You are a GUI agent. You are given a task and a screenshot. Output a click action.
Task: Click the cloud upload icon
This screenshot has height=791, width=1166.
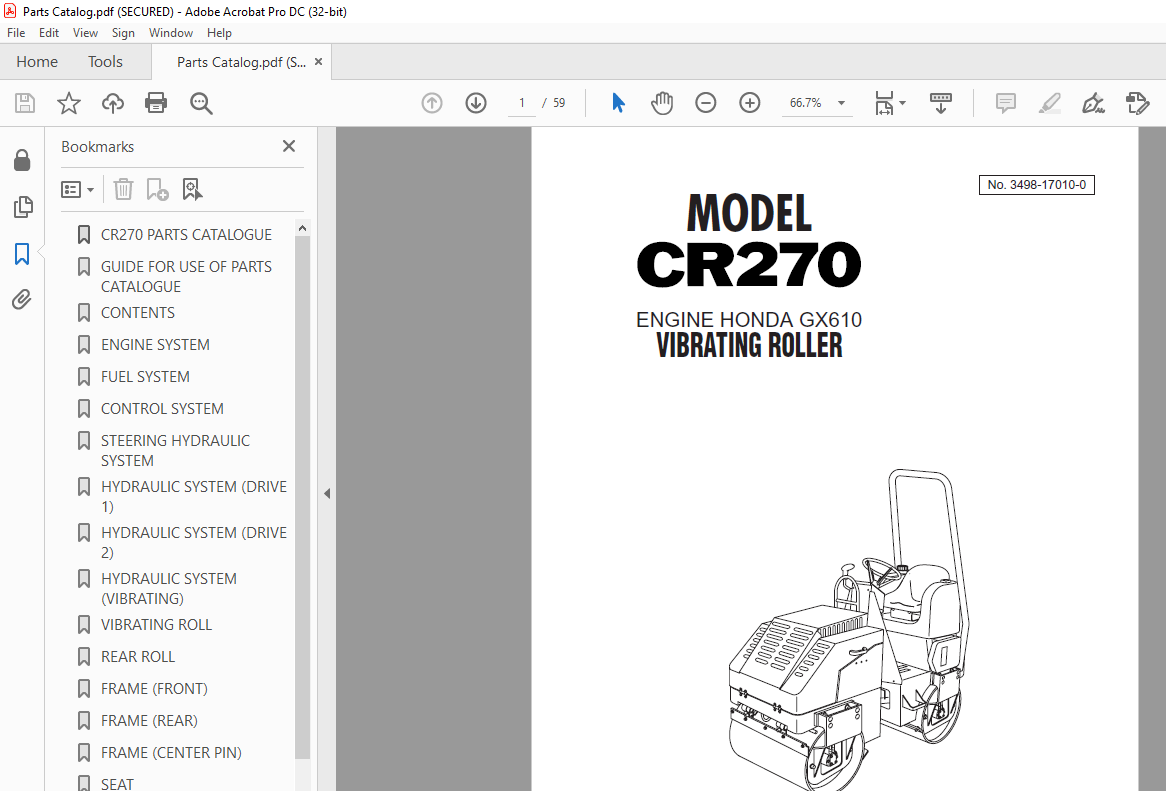click(112, 103)
